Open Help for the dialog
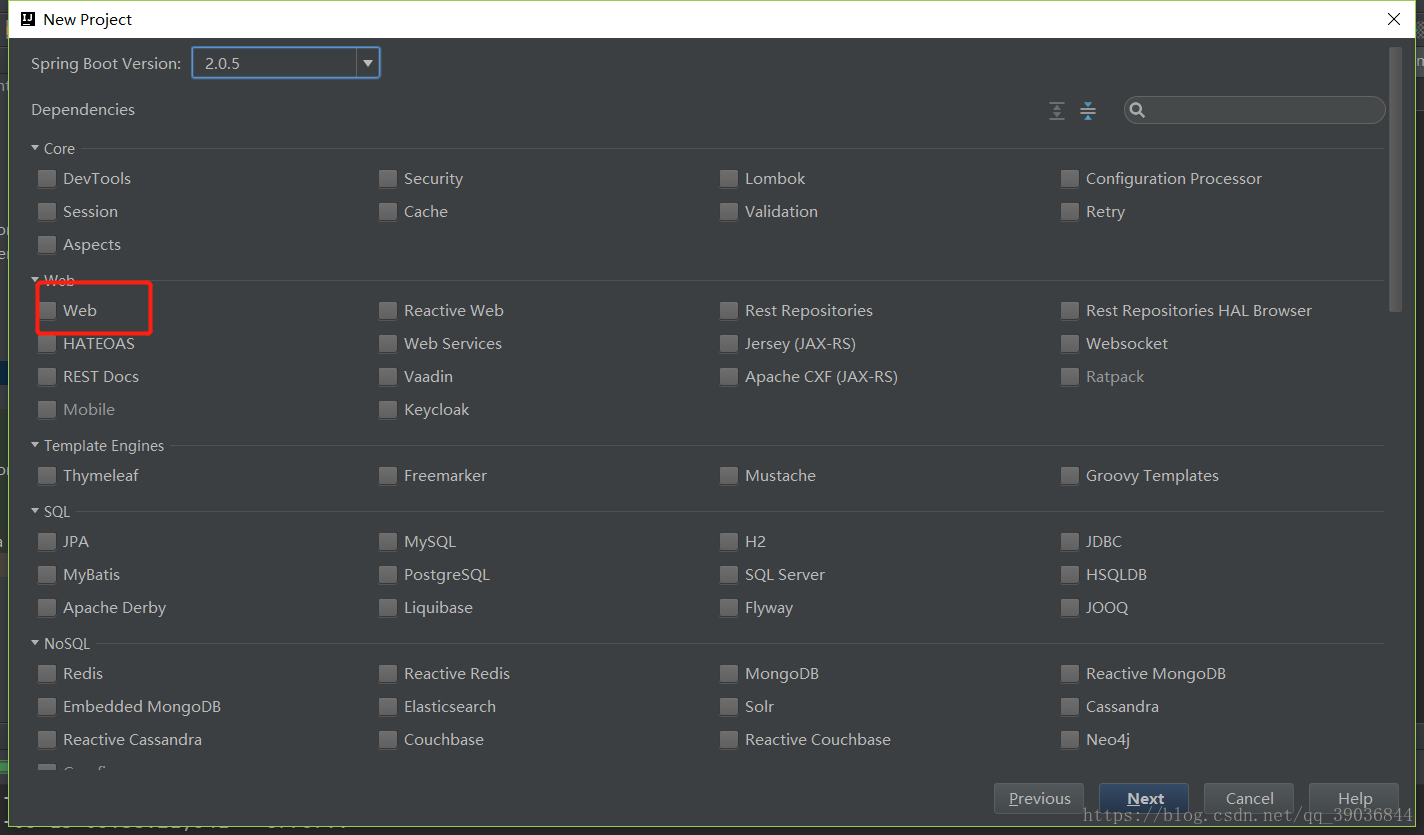1424x835 pixels. point(1354,798)
